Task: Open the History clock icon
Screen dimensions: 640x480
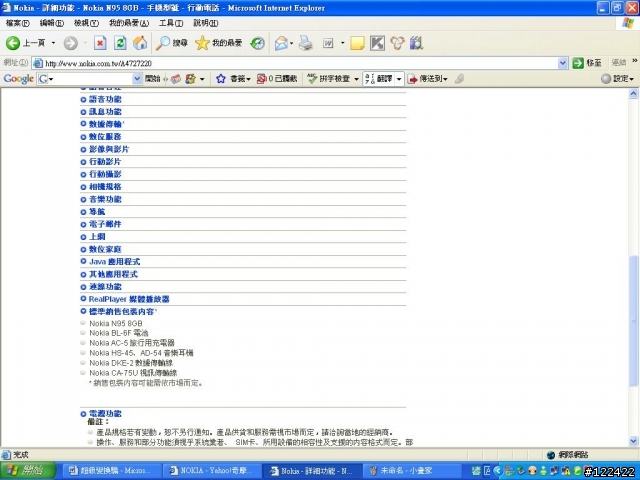Action: tap(257, 43)
